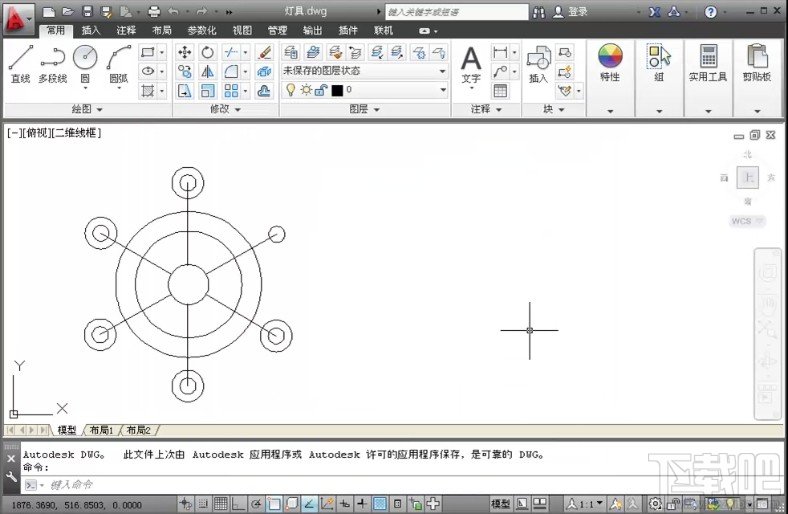788x514 pixels.
Task: Select the Line (直线) tool
Action: [x=21, y=63]
